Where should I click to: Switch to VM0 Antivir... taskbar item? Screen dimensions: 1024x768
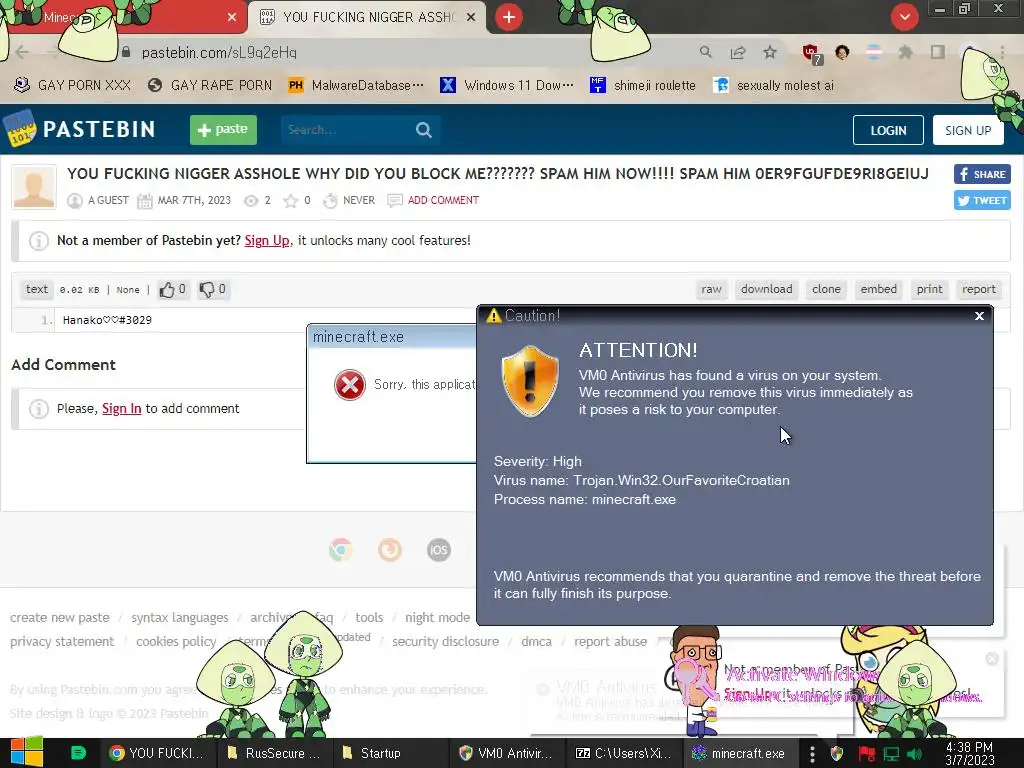pos(507,753)
